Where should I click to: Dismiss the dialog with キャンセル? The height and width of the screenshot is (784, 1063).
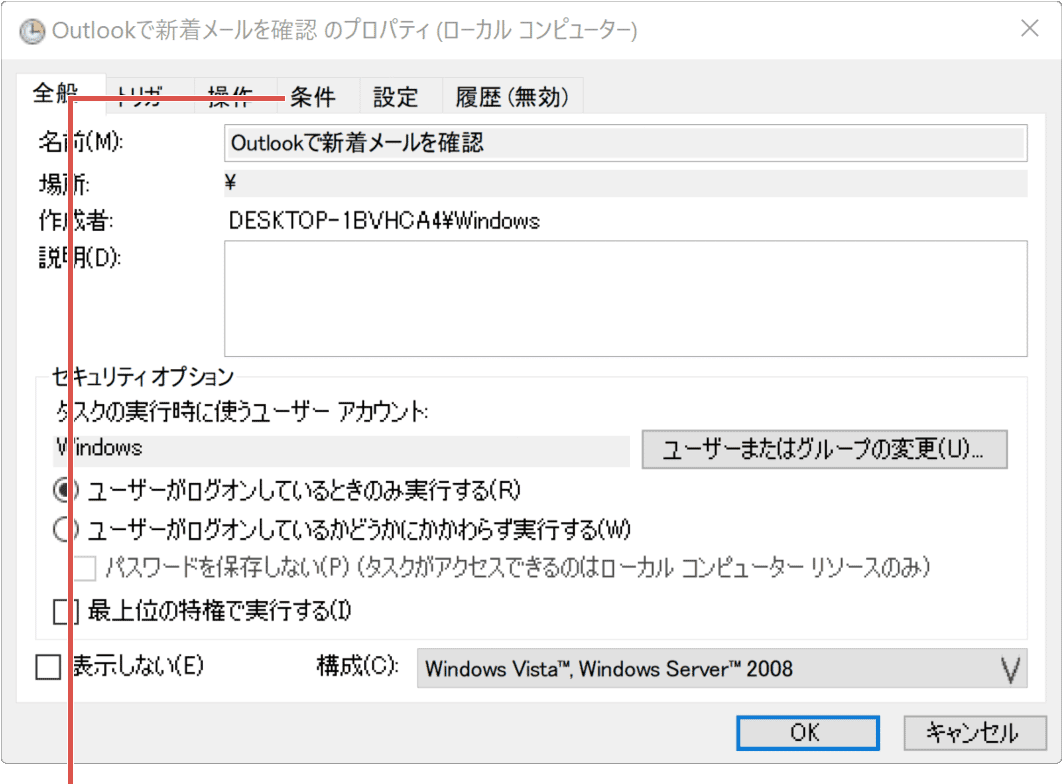(973, 732)
